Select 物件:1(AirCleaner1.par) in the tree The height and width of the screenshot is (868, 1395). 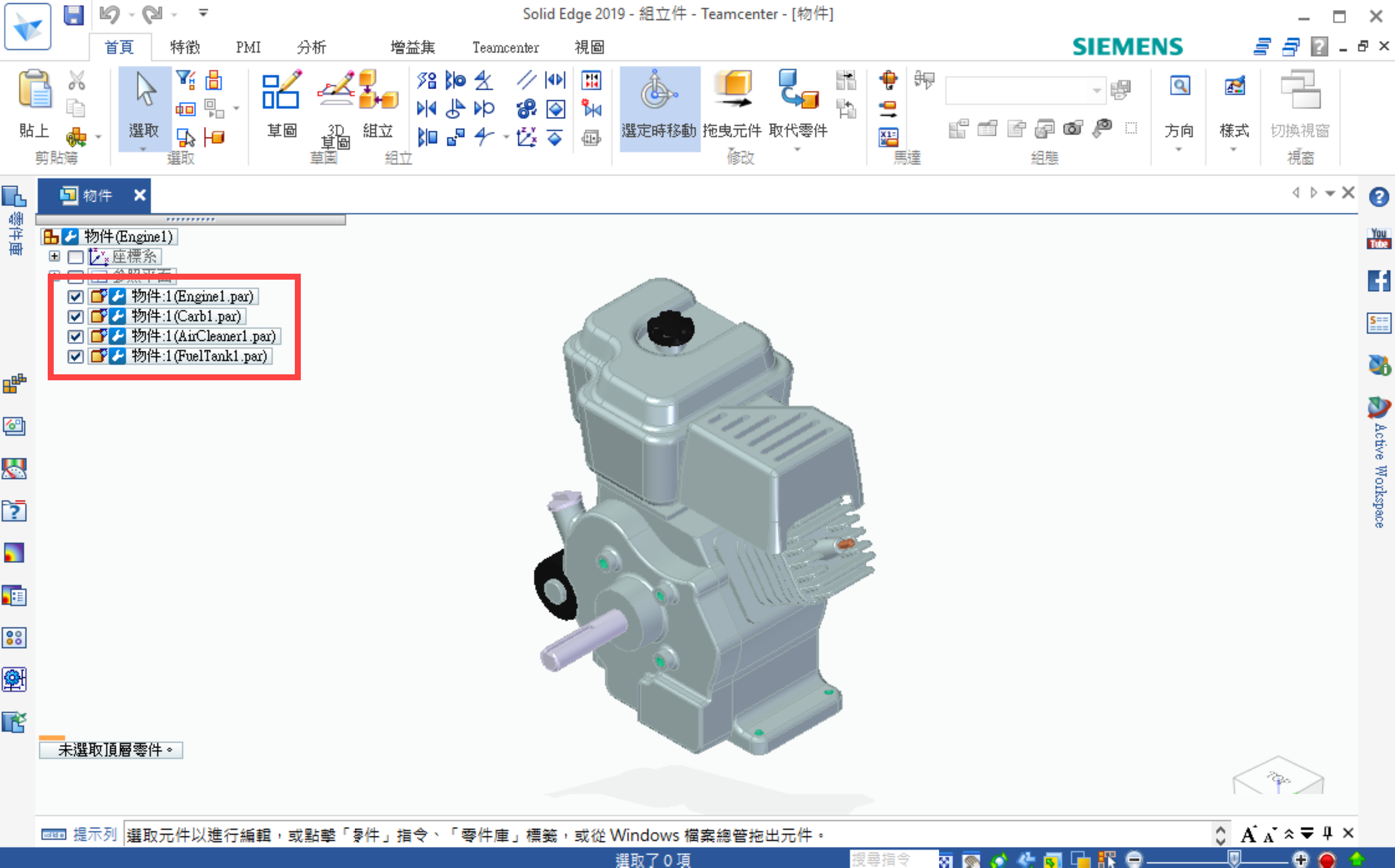tap(204, 337)
